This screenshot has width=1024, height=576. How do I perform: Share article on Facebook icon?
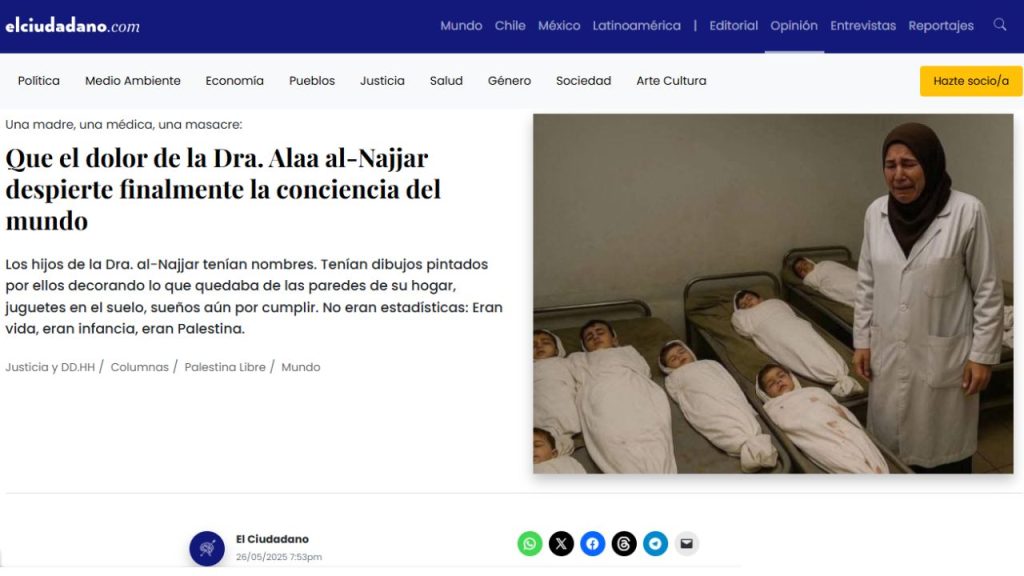tap(592, 543)
